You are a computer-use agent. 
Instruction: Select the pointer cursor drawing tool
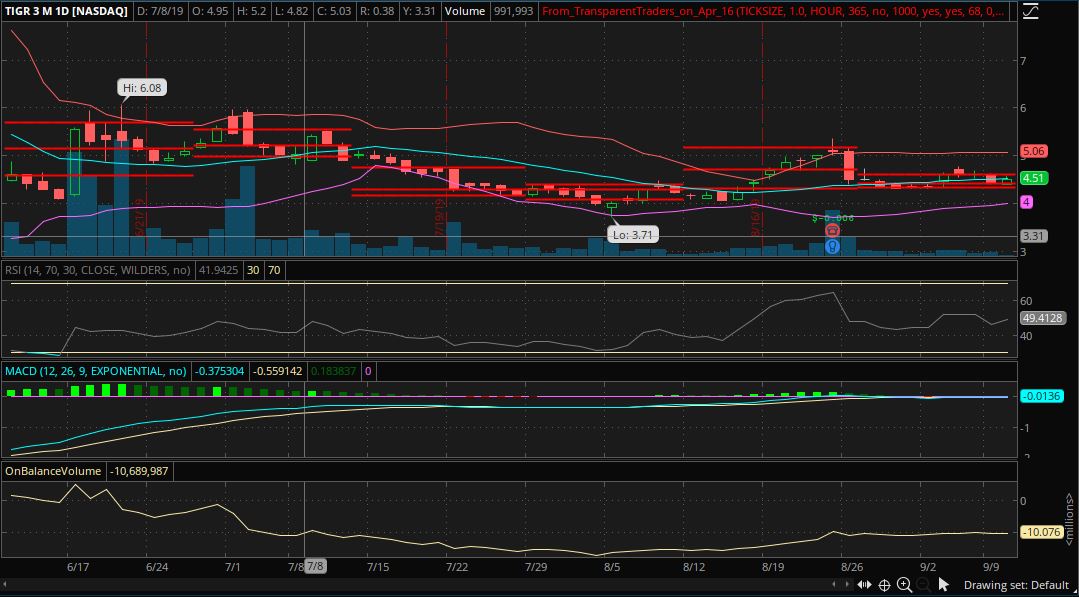point(943,585)
